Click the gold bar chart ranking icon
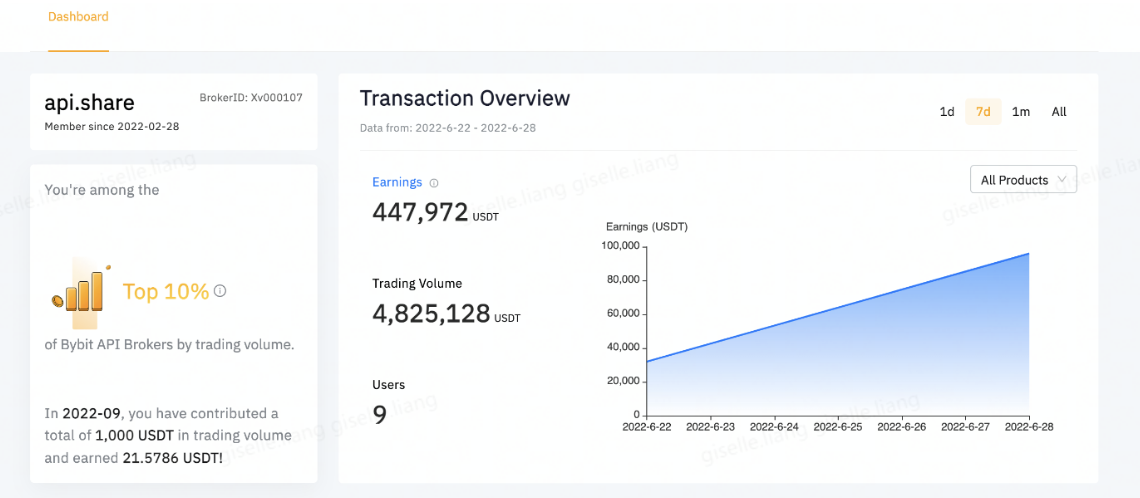Image resolution: width=1140 pixels, height=498 pixels. [x=81, y=290]
